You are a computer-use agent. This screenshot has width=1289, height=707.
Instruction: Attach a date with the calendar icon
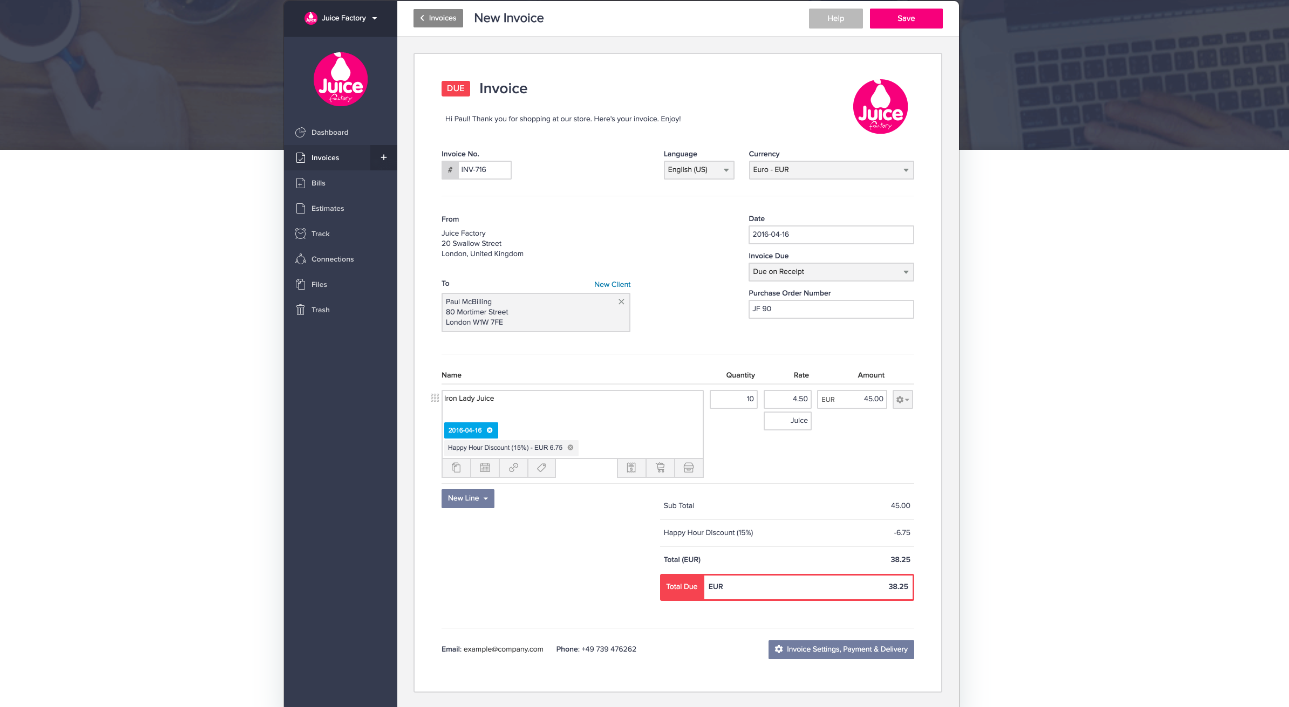[484, 467]
